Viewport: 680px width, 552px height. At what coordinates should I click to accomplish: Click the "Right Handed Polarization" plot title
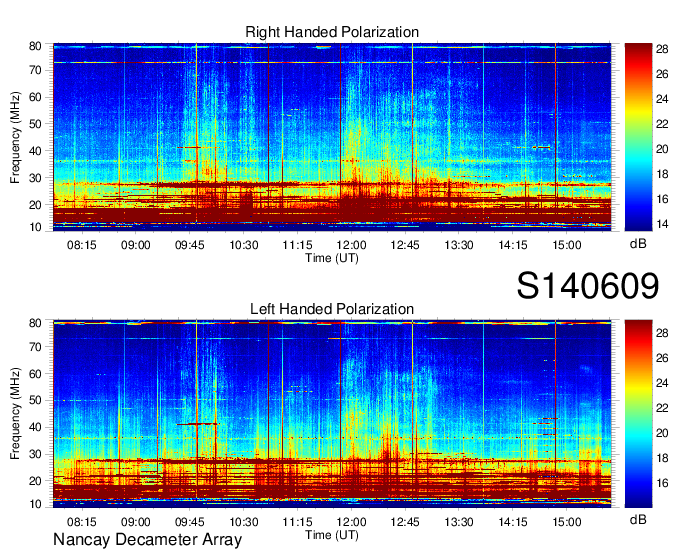(332, 32)
